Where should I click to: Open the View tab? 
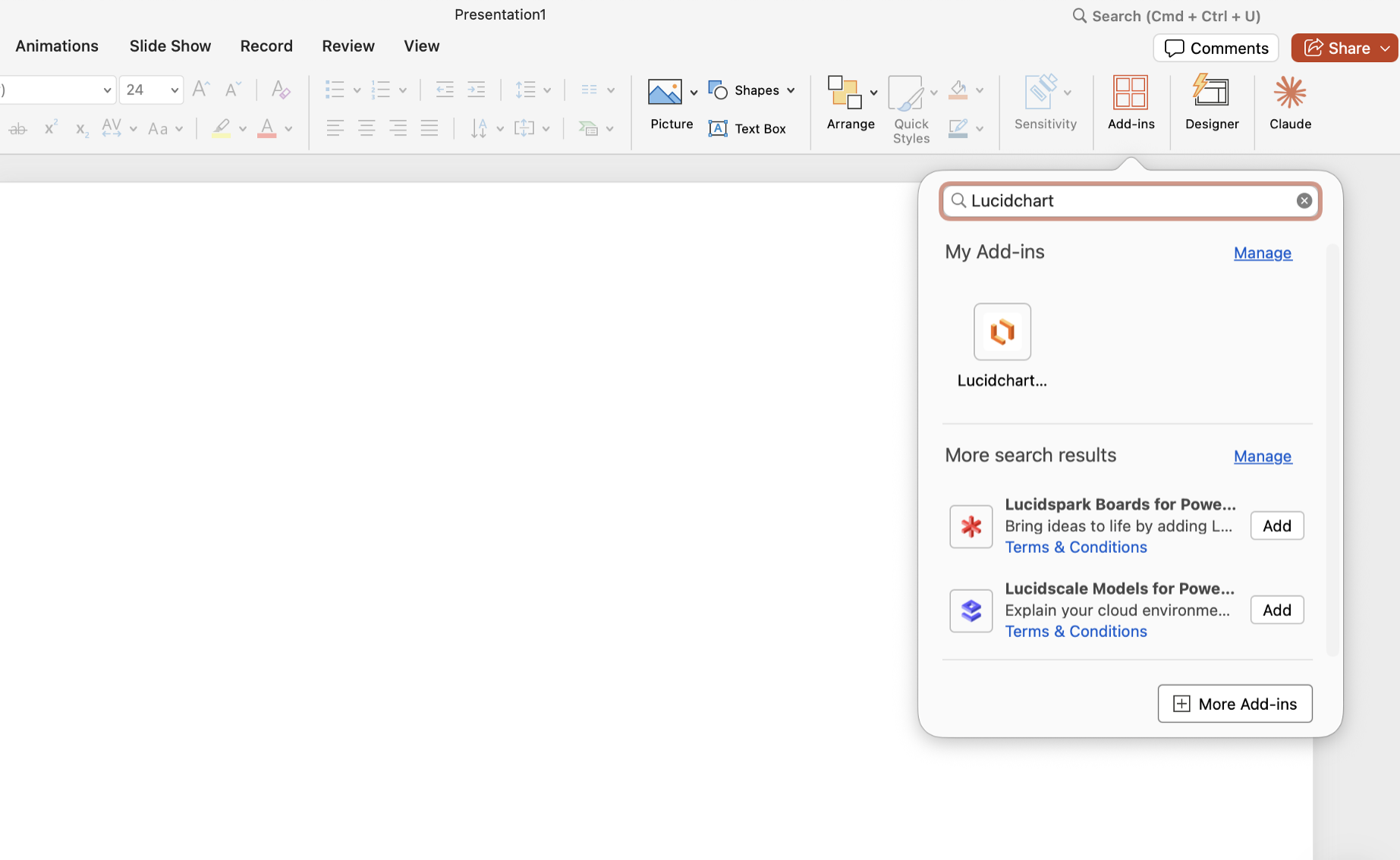(x=422, y=46)
